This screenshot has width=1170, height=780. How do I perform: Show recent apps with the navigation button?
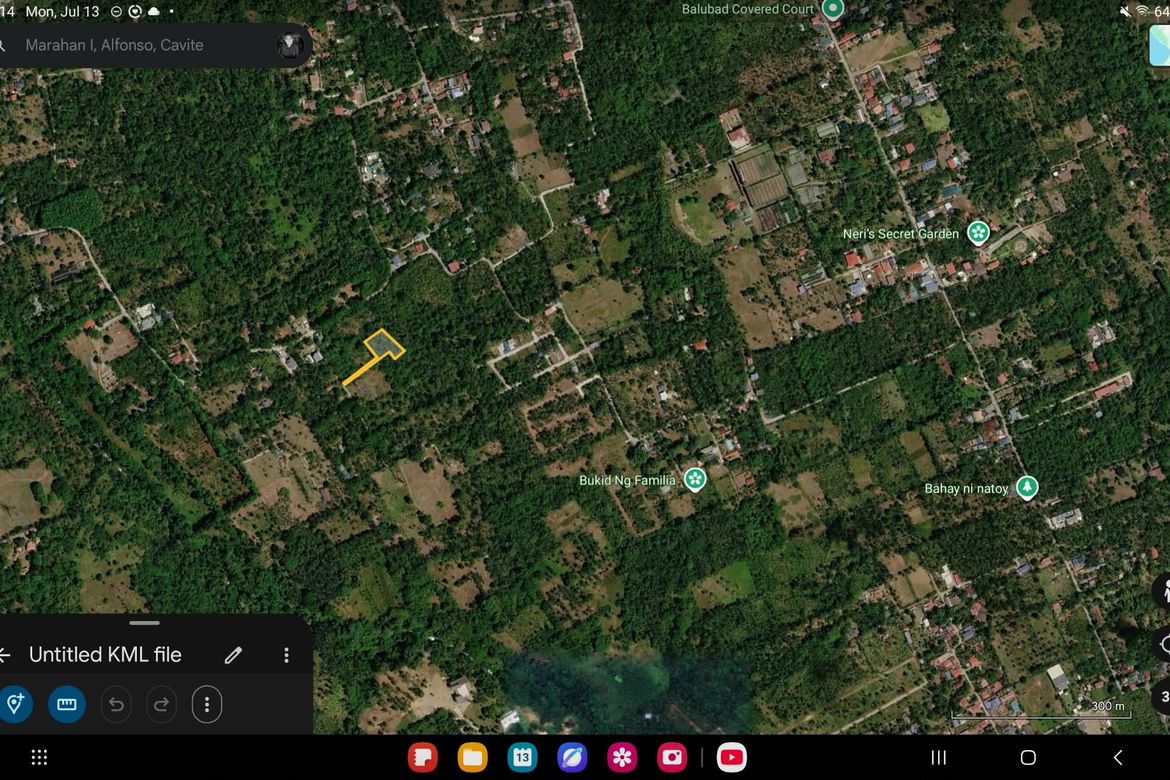[x=939, y=758]
